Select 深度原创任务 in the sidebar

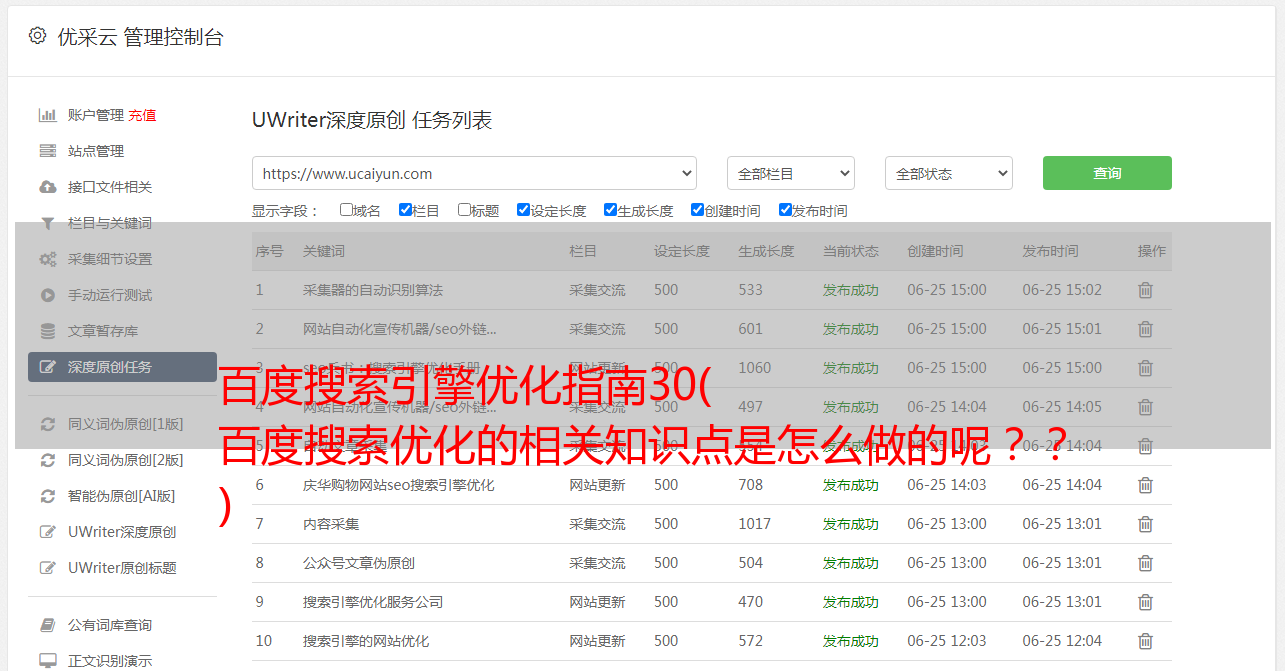(122, 367)
